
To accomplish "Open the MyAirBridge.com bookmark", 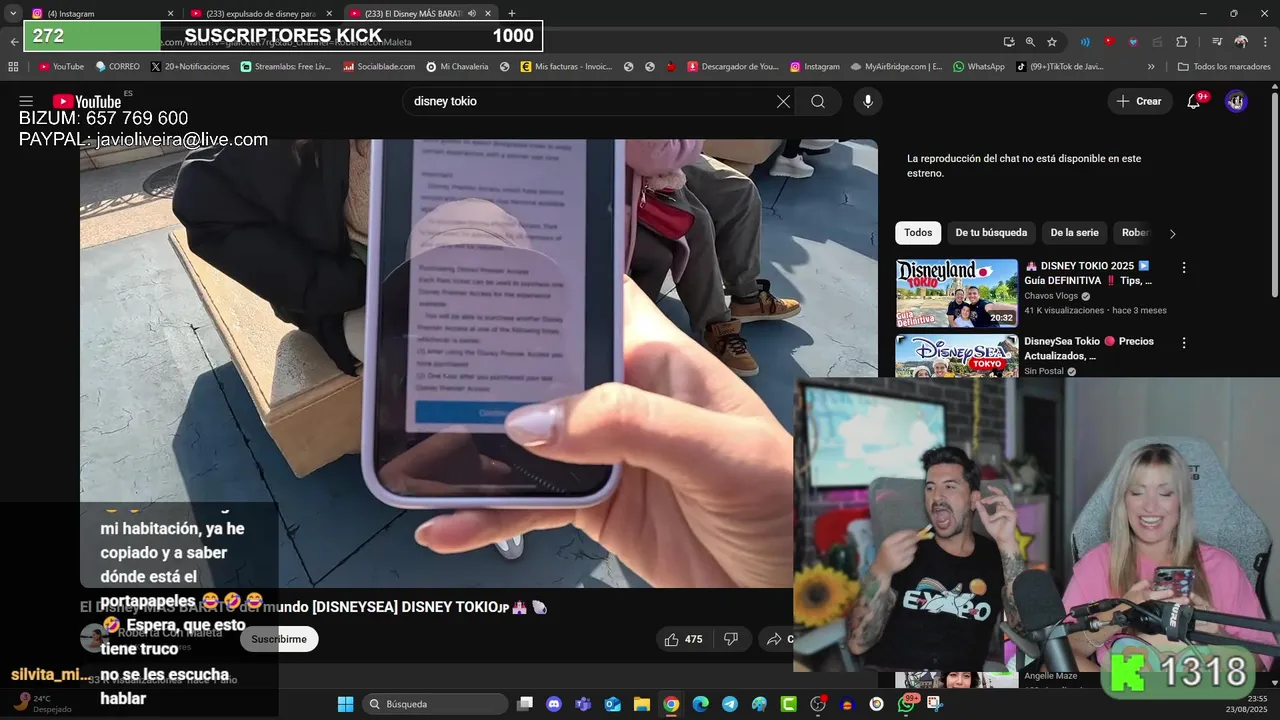I will pos(896,66).
